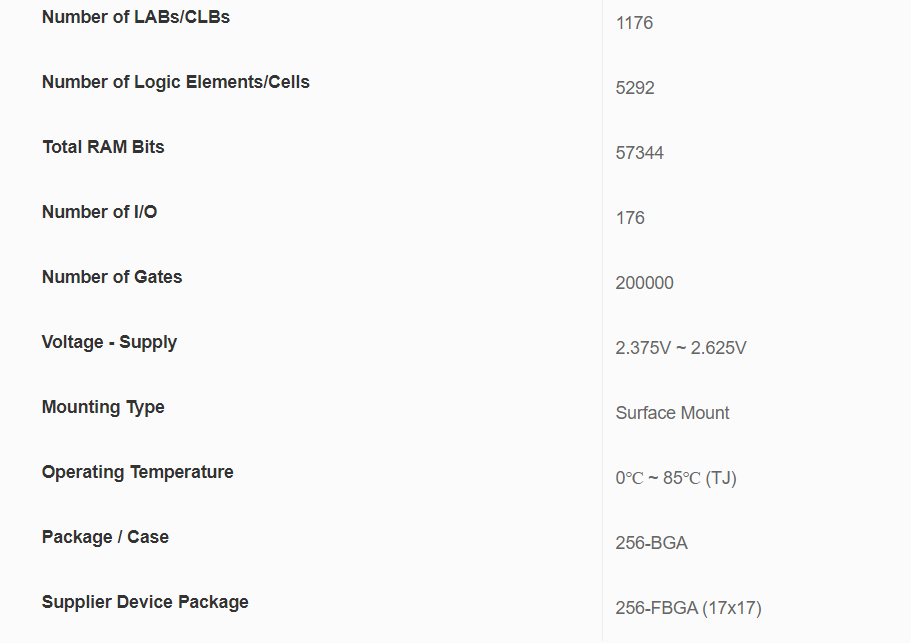The height and width of the screenshot is (643, 911).
Task: Click the I/O count value 176
Action: click(630, 218)
